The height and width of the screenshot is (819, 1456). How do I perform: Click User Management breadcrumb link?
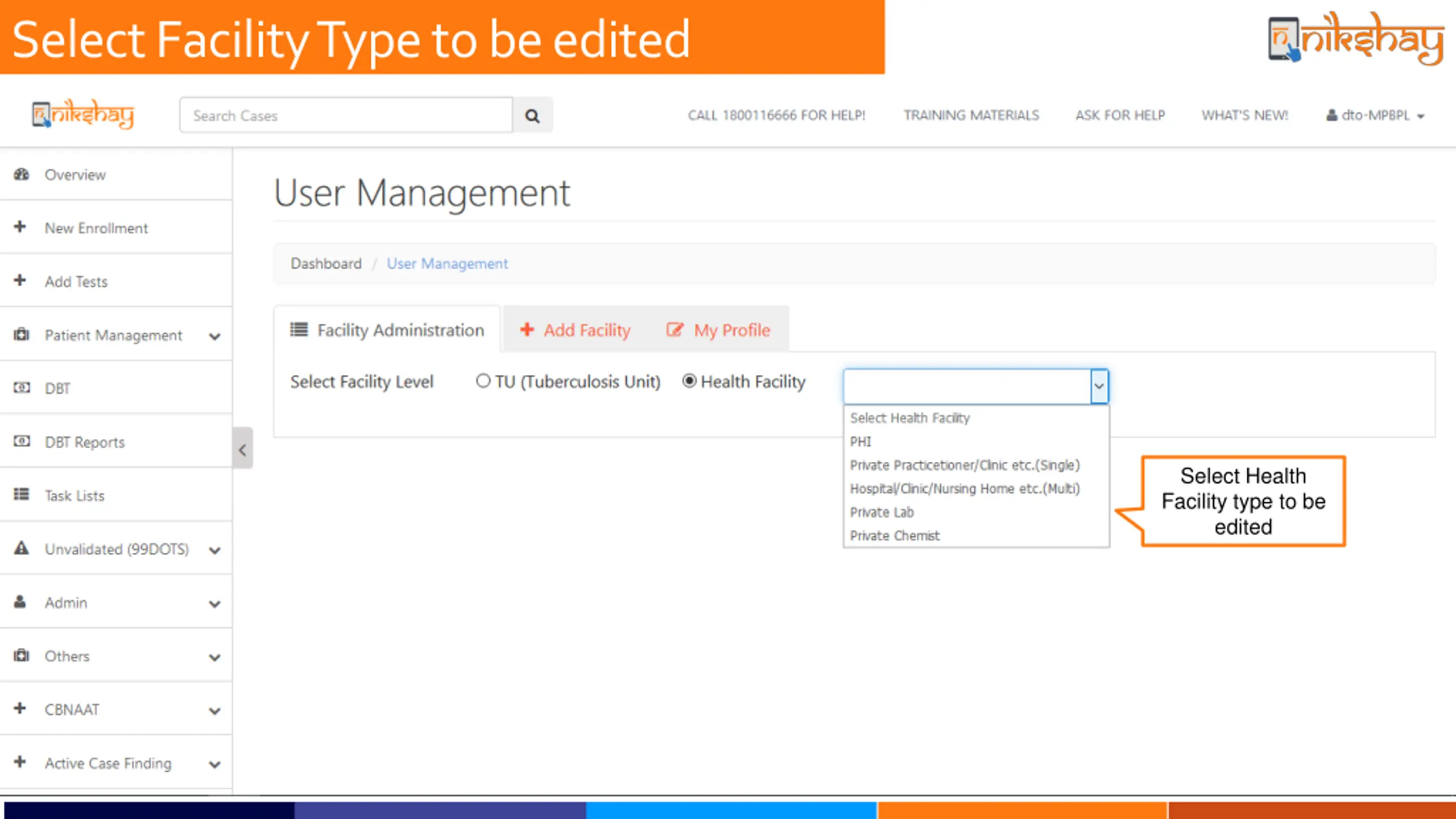(x=447, y=263)
